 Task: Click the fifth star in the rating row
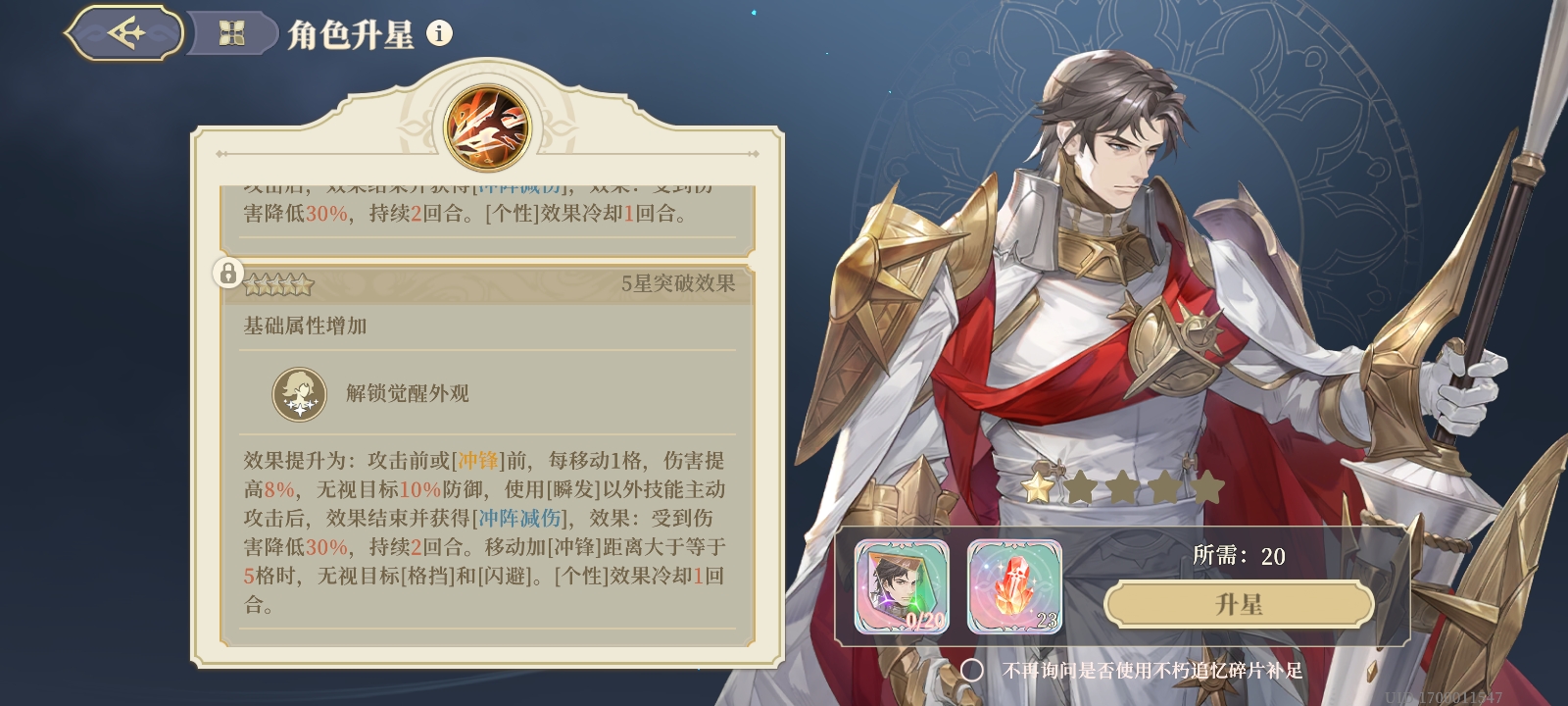[x=1207, y=486]
